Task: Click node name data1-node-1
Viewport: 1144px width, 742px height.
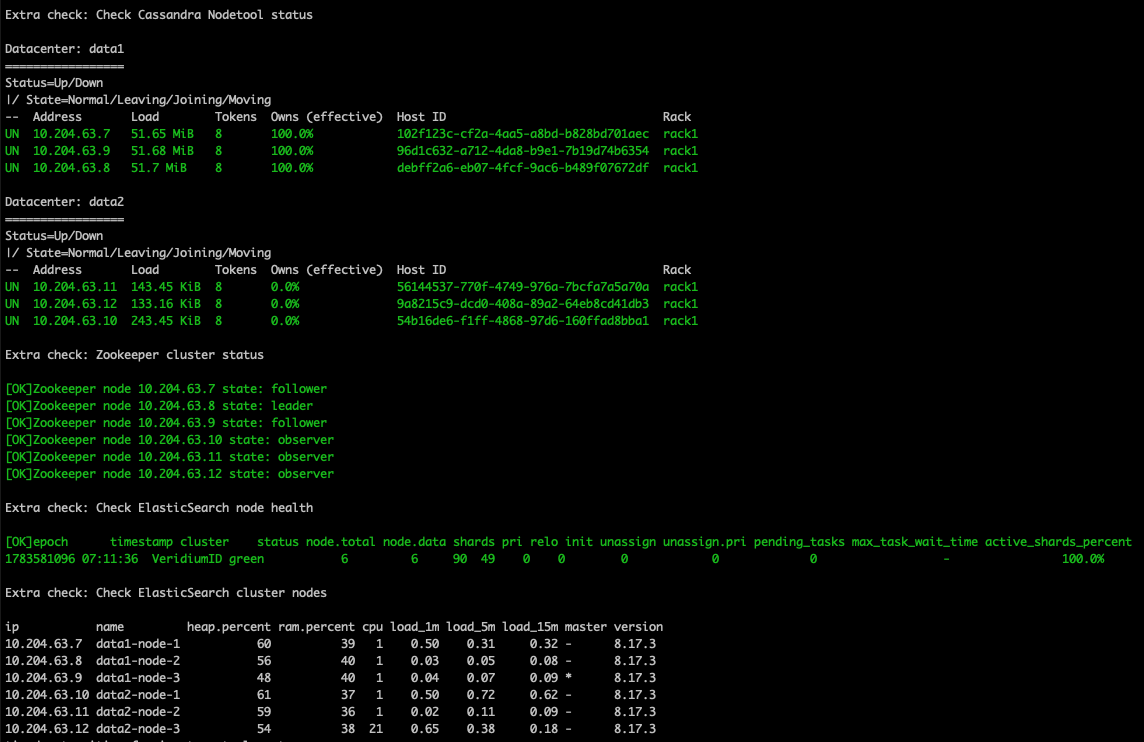Action: tap(138, 644)
